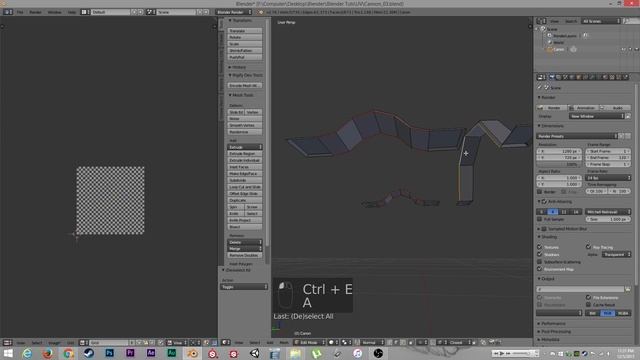Viewport: 640px width, 360px height.
Task: Open the Display New Window dropdown
Action: 597,116
